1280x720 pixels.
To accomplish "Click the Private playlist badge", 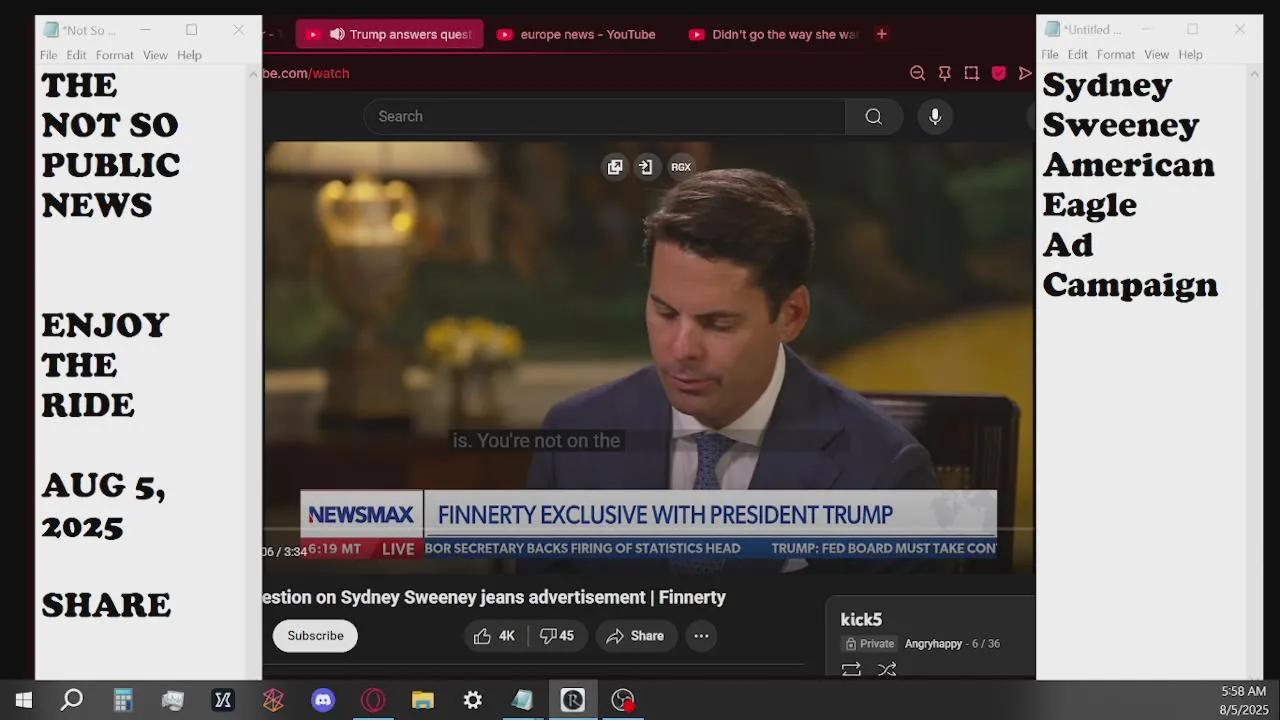I will pyautogui.click(x=869, y=644).
